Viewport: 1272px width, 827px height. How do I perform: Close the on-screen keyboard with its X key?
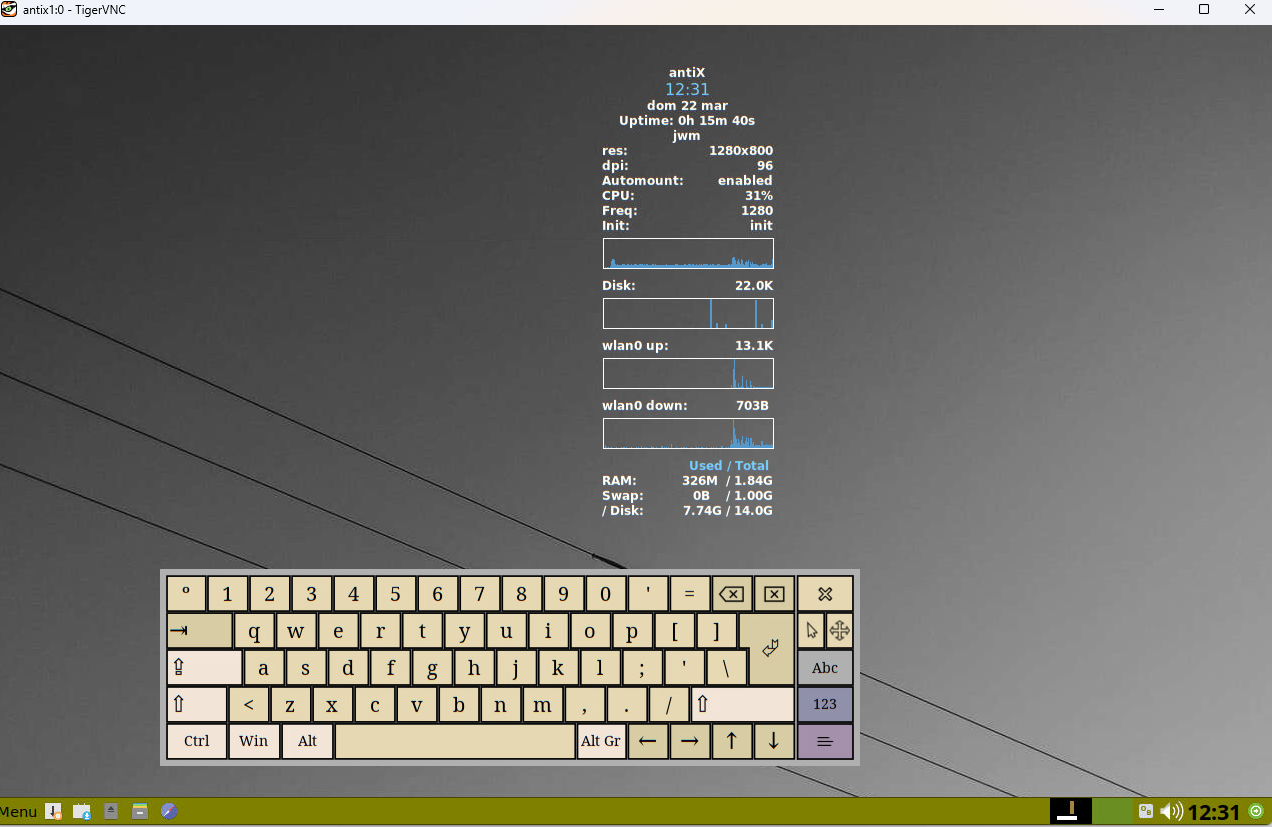(824, 594)
